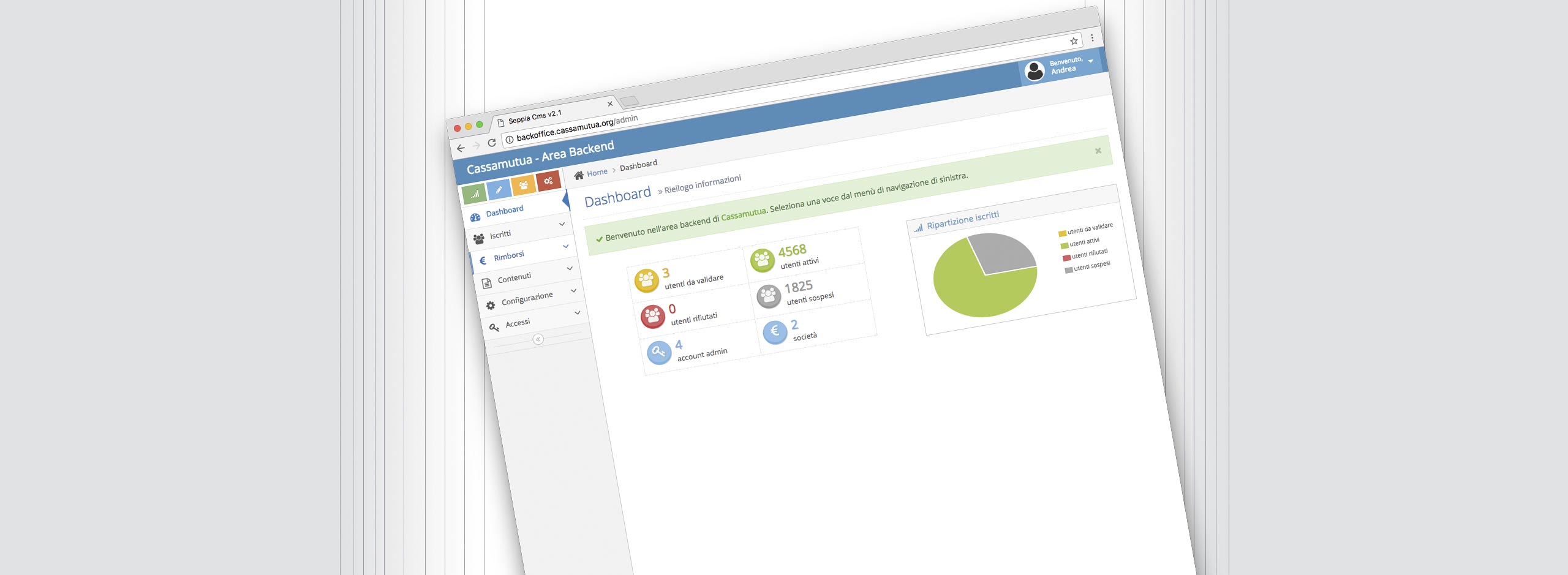Open the Rimborsi sidebar menu
The width and height of the screenshot is (1568, 575).
click(x=524, y=255)
